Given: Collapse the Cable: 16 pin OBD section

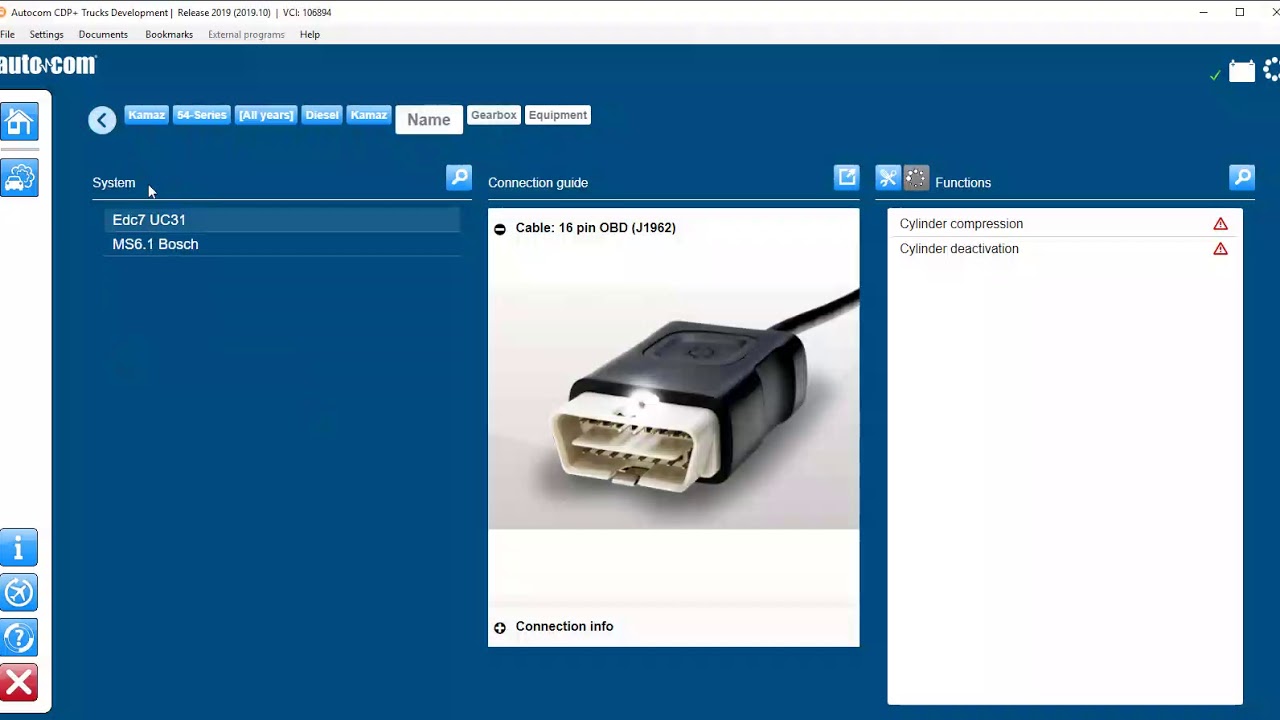Looking at the screenshot, I should click(x=500, y=229).
